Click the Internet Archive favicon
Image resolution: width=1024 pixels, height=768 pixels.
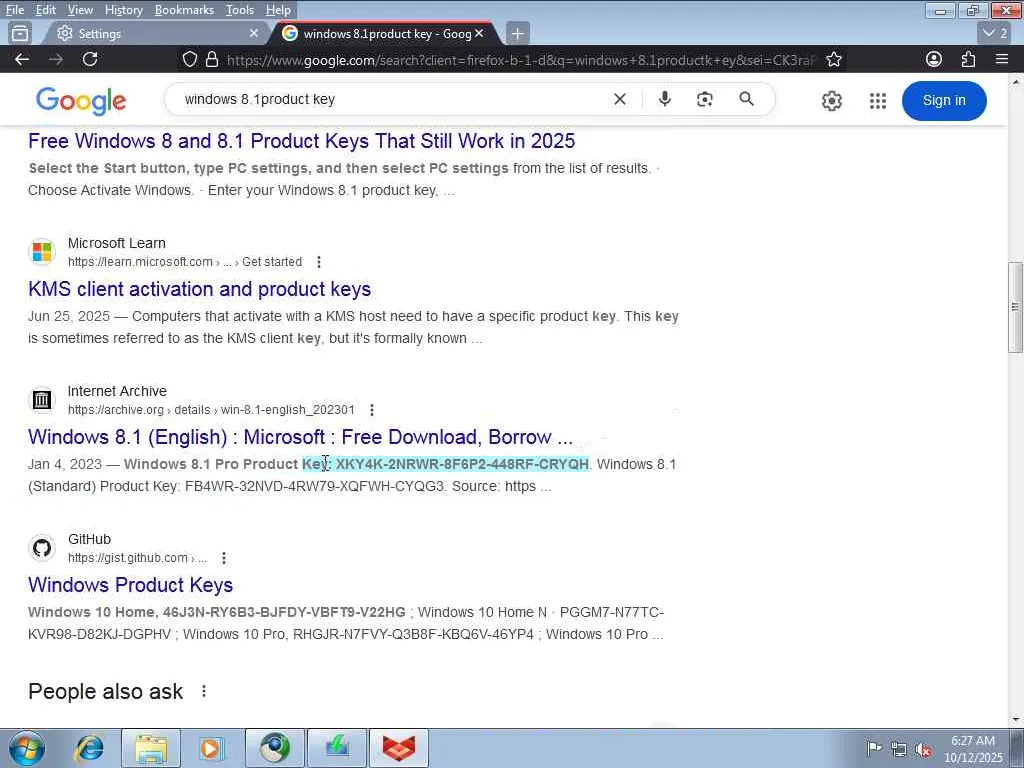pos(42,400)
